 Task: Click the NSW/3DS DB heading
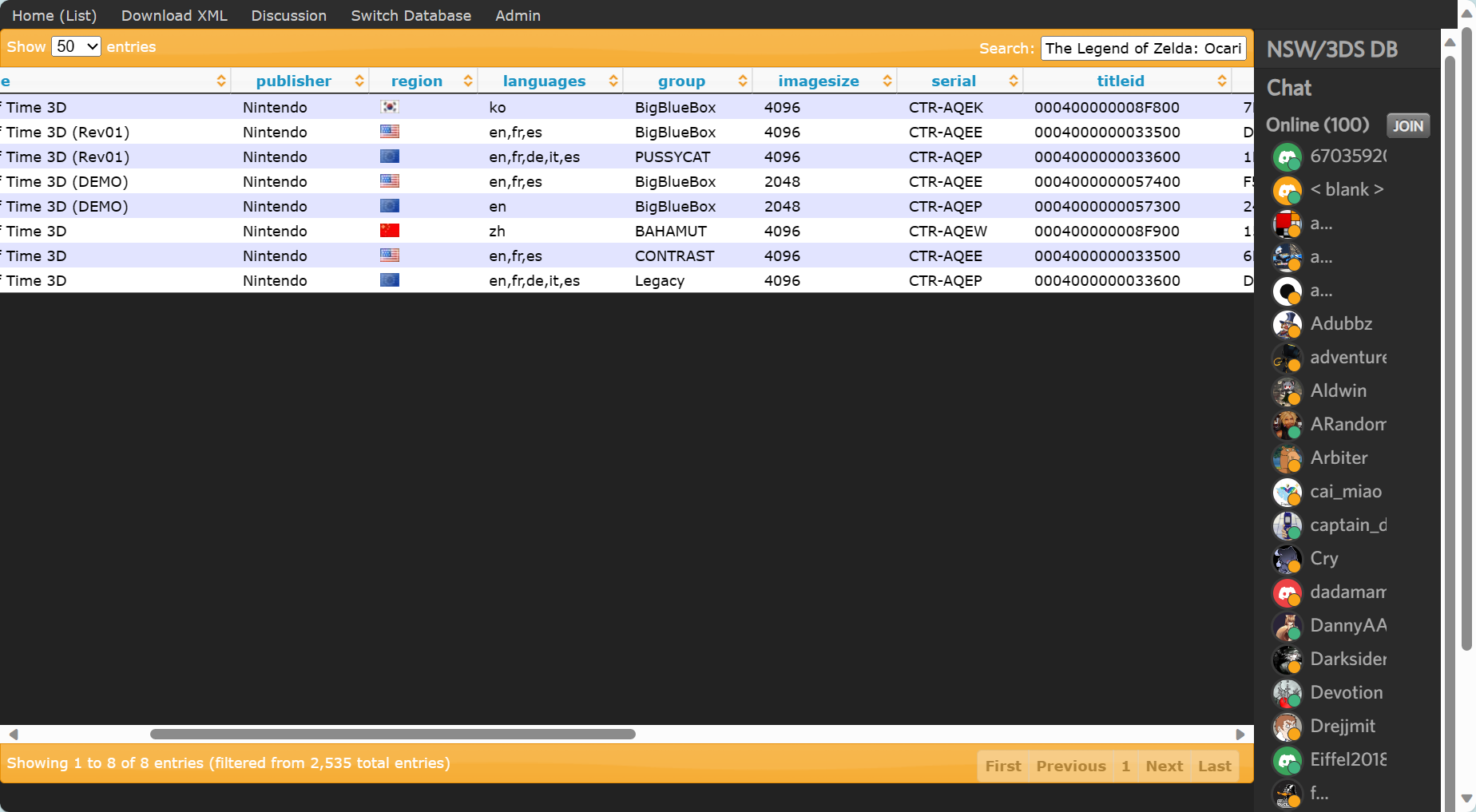pyautogui.click(x=1332, y=50)
